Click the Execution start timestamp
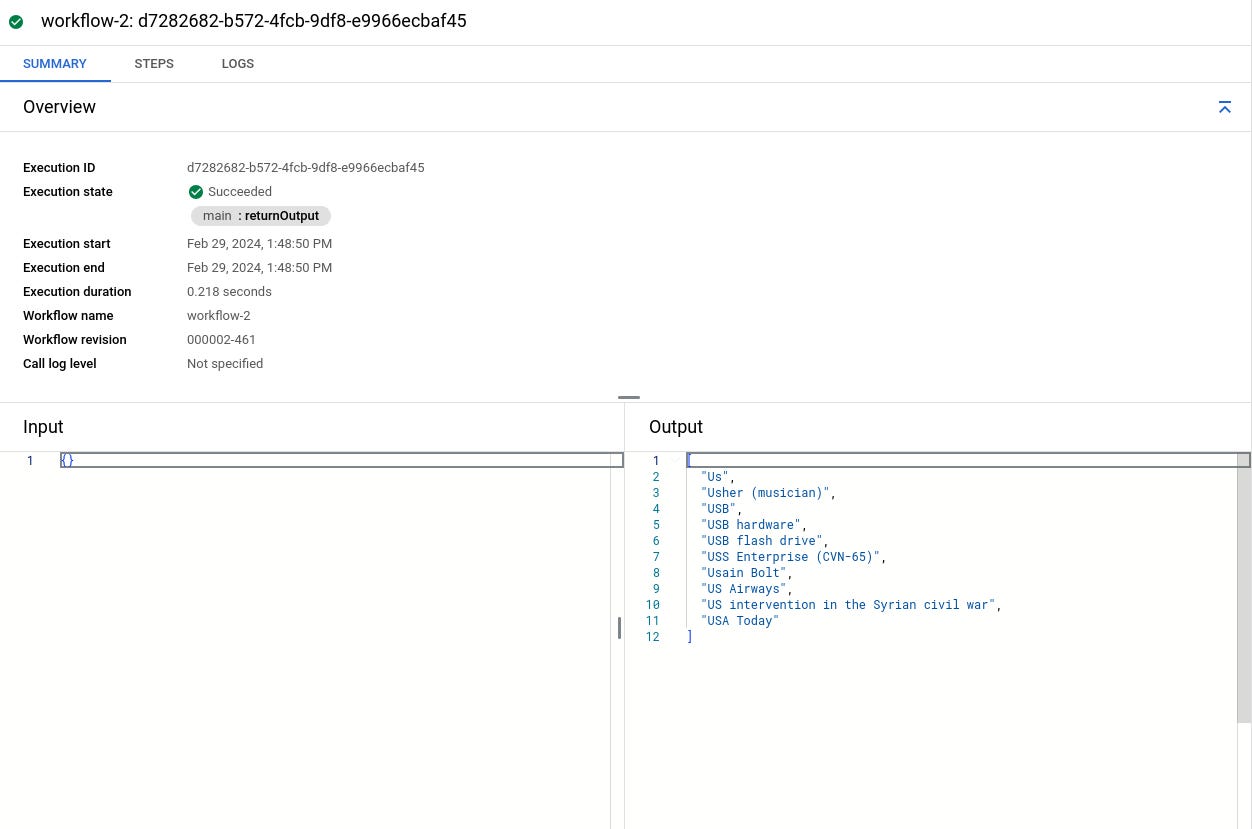The height and width of the screenshot is (829, 1252). pos(260,244)
